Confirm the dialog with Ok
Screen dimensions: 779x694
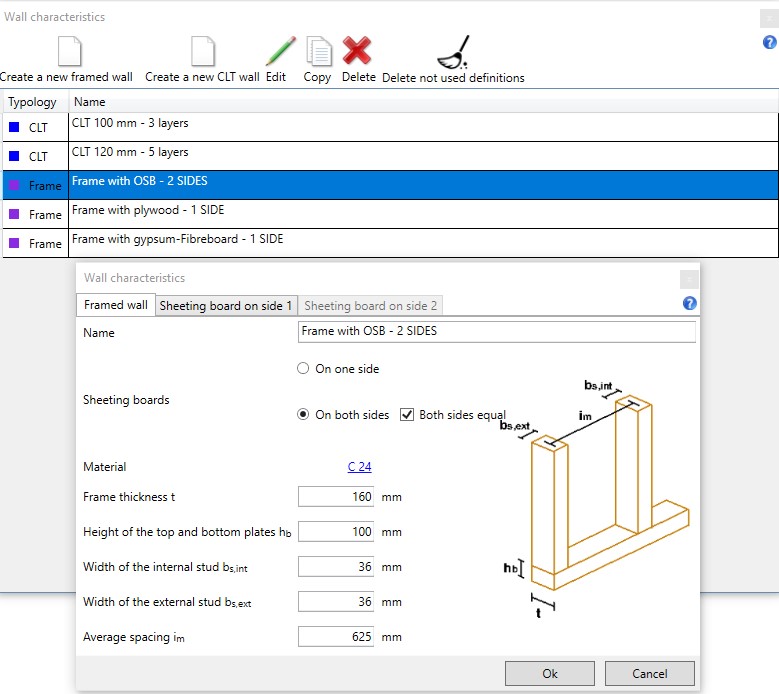coord(549,673)
